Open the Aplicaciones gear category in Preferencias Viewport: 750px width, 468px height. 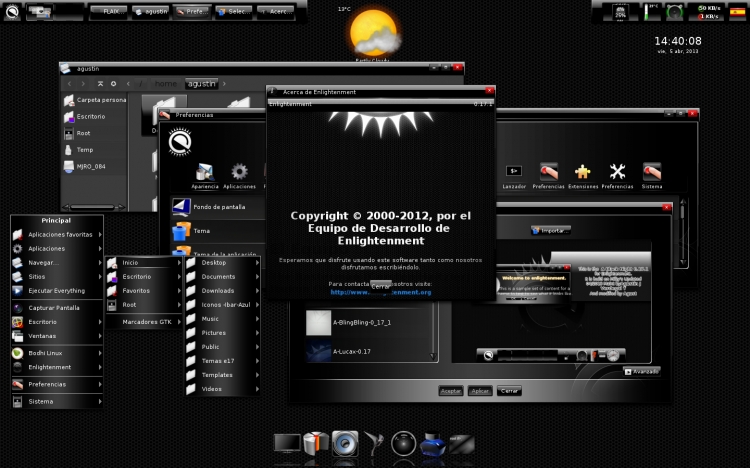239,176
